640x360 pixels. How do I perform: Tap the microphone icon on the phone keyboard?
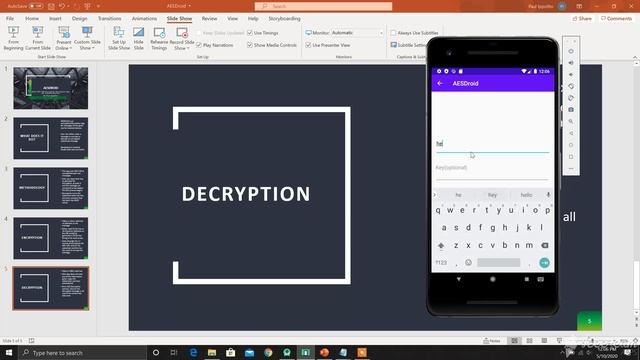coord(548,195)
